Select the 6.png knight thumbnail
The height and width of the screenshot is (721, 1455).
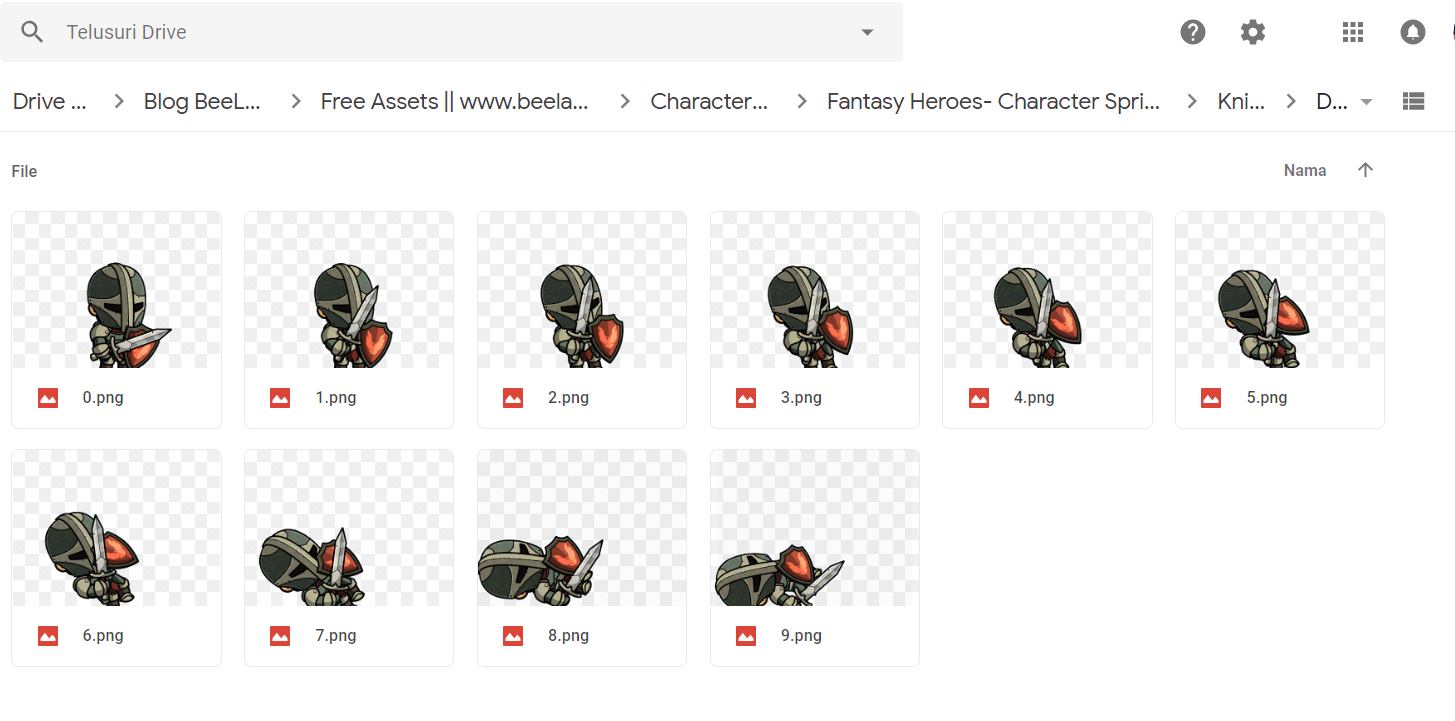(116, 528)
